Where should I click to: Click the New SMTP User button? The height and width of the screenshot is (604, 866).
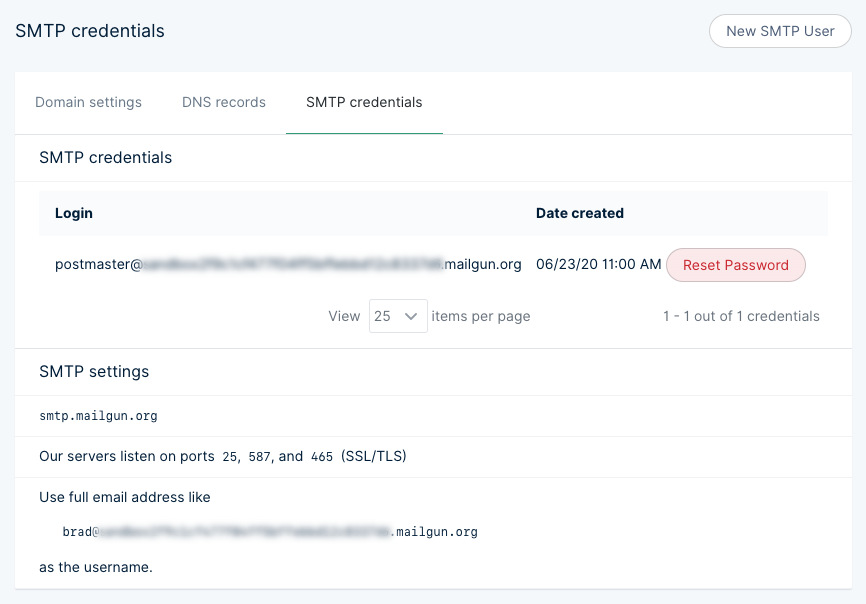tap(779, 31)
